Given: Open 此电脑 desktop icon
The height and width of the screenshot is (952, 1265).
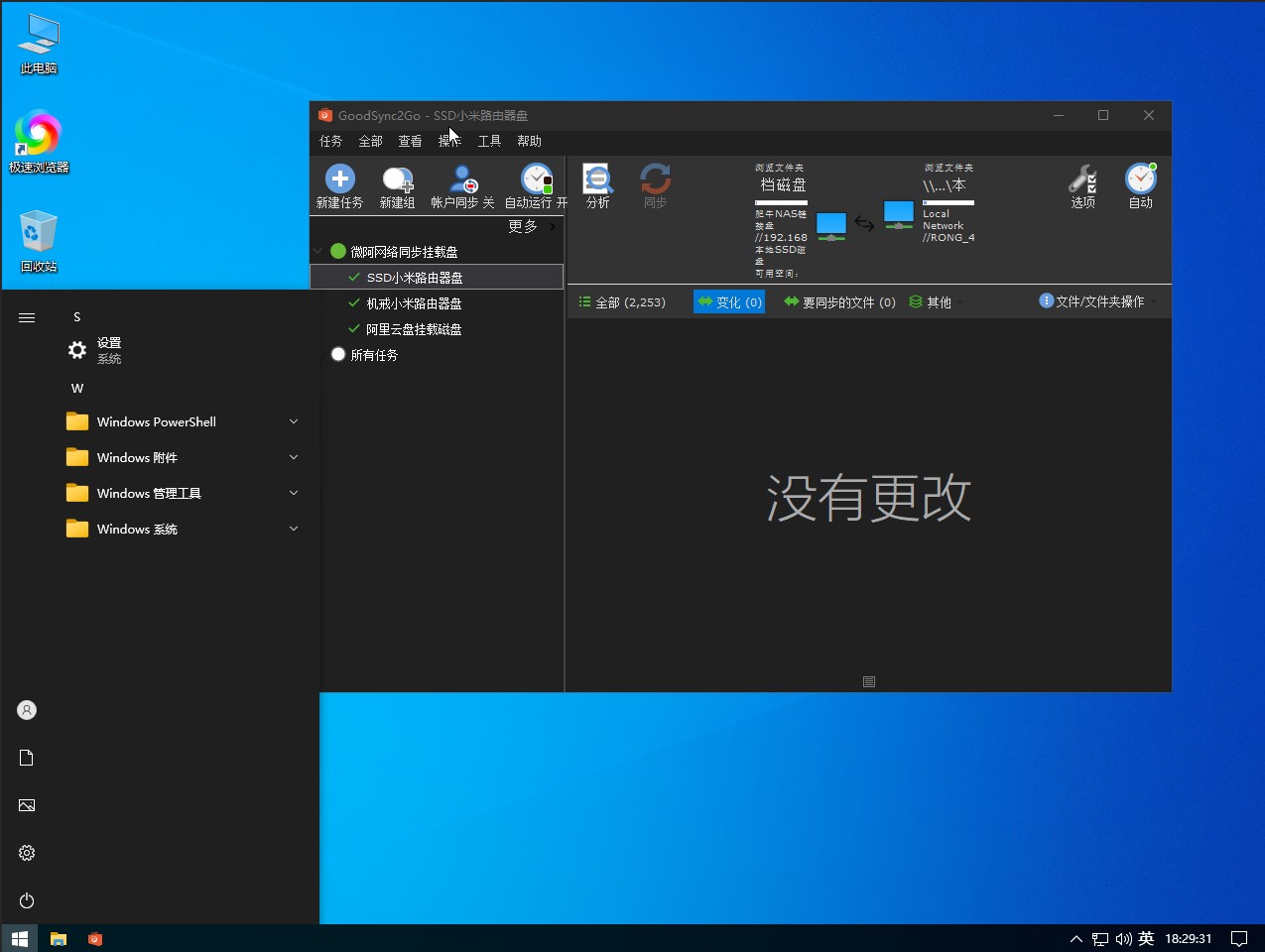Looking at the screenshot, I should tap(39, 44).
